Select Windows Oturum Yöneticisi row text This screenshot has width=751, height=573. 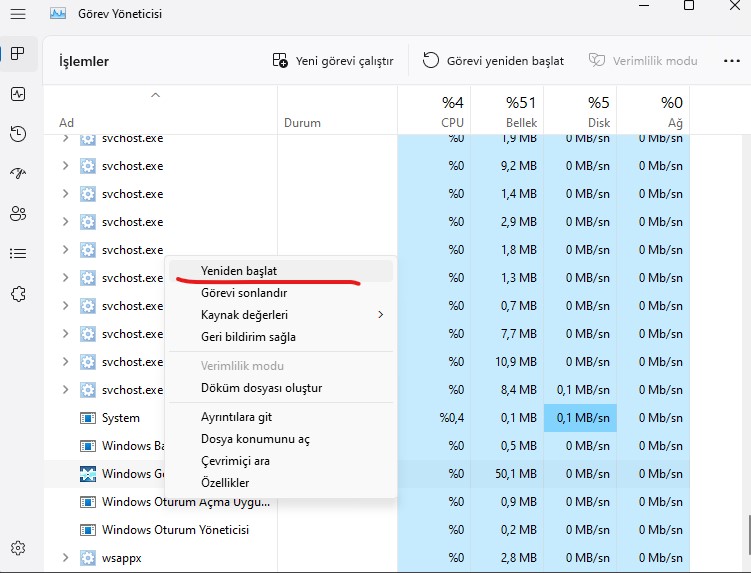tap(175, 530)
